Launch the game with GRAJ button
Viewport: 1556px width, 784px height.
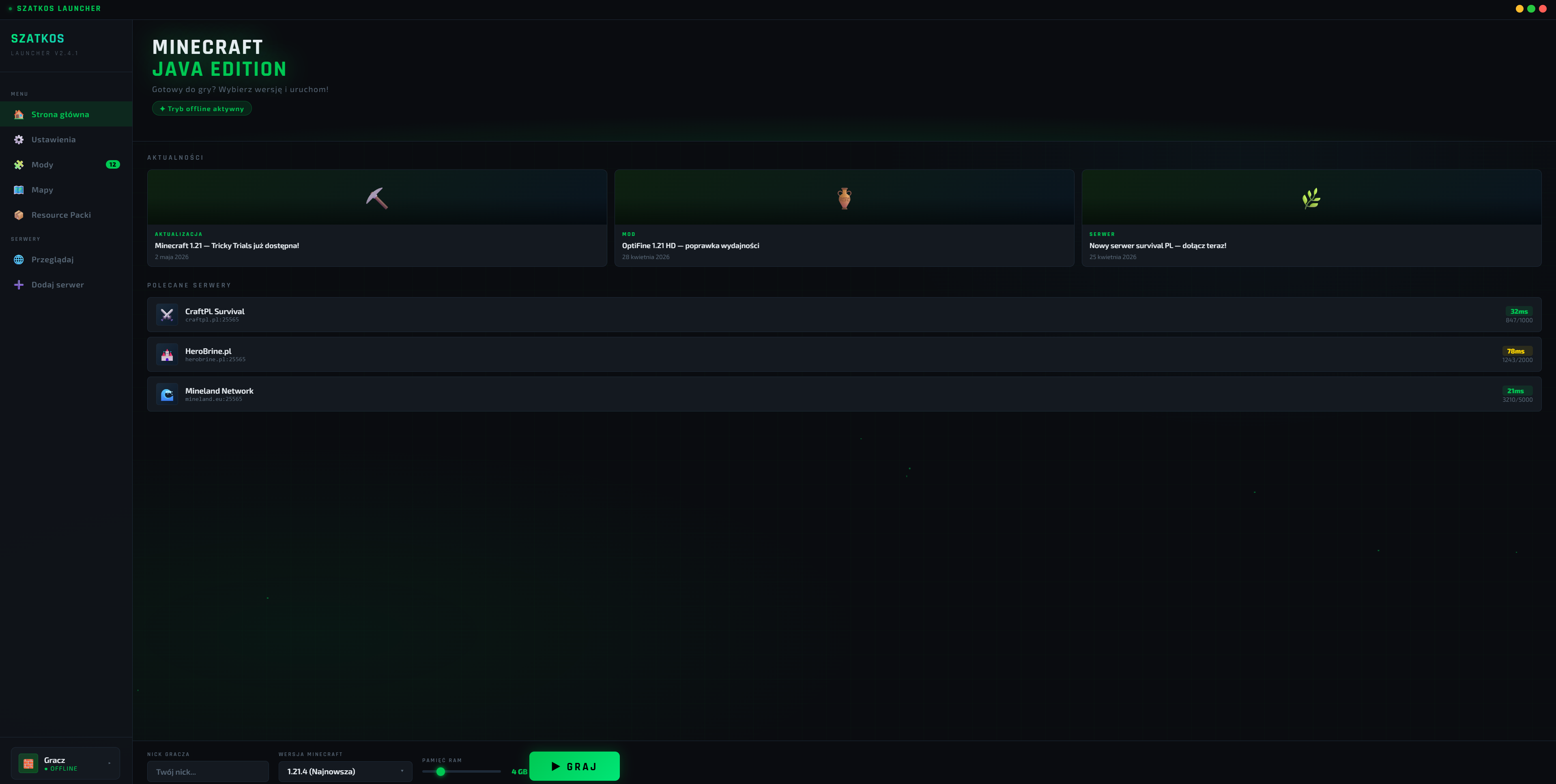[574, 766]
